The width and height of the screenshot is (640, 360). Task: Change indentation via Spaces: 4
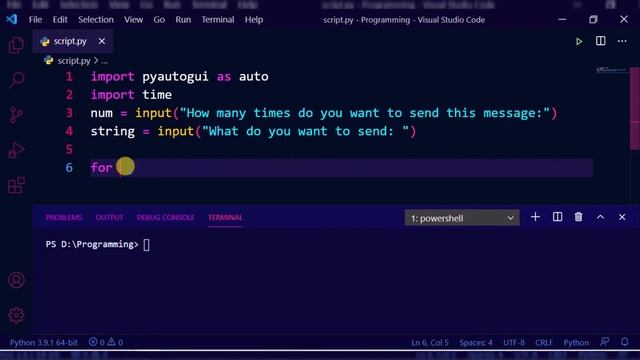476,342
